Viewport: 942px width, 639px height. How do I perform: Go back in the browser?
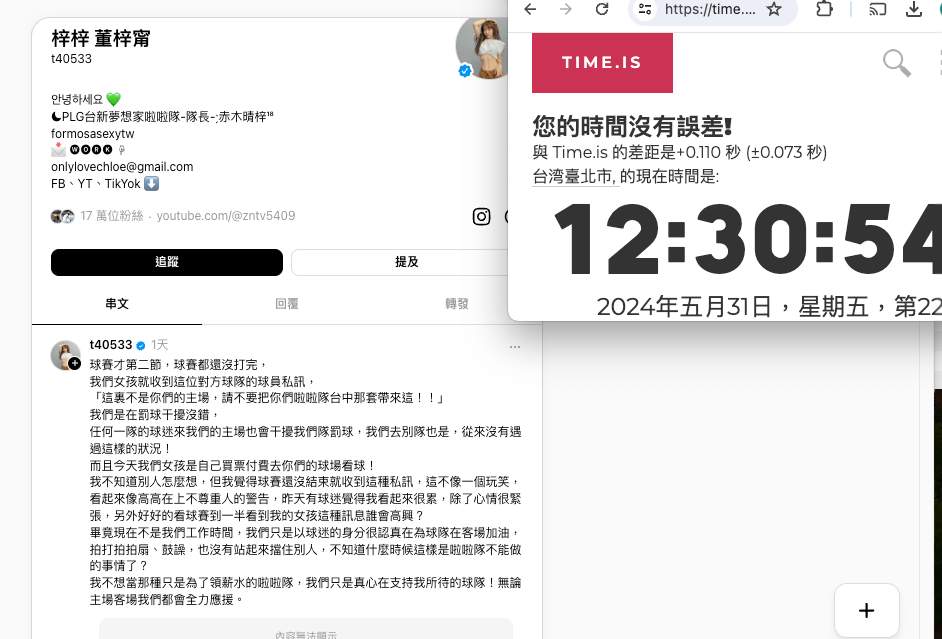point(530,9)
